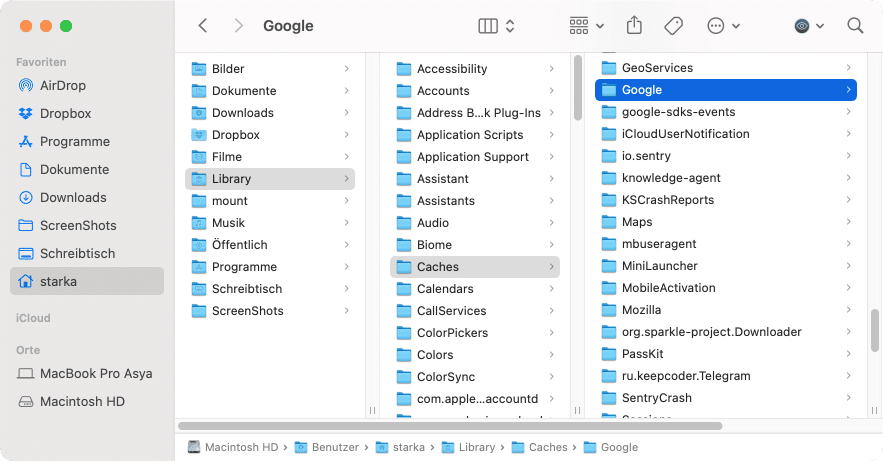Expand the selected Google folder chevron
Image resolution: width=883 pixels, height=461 pixels.
[x=848, y=90]
